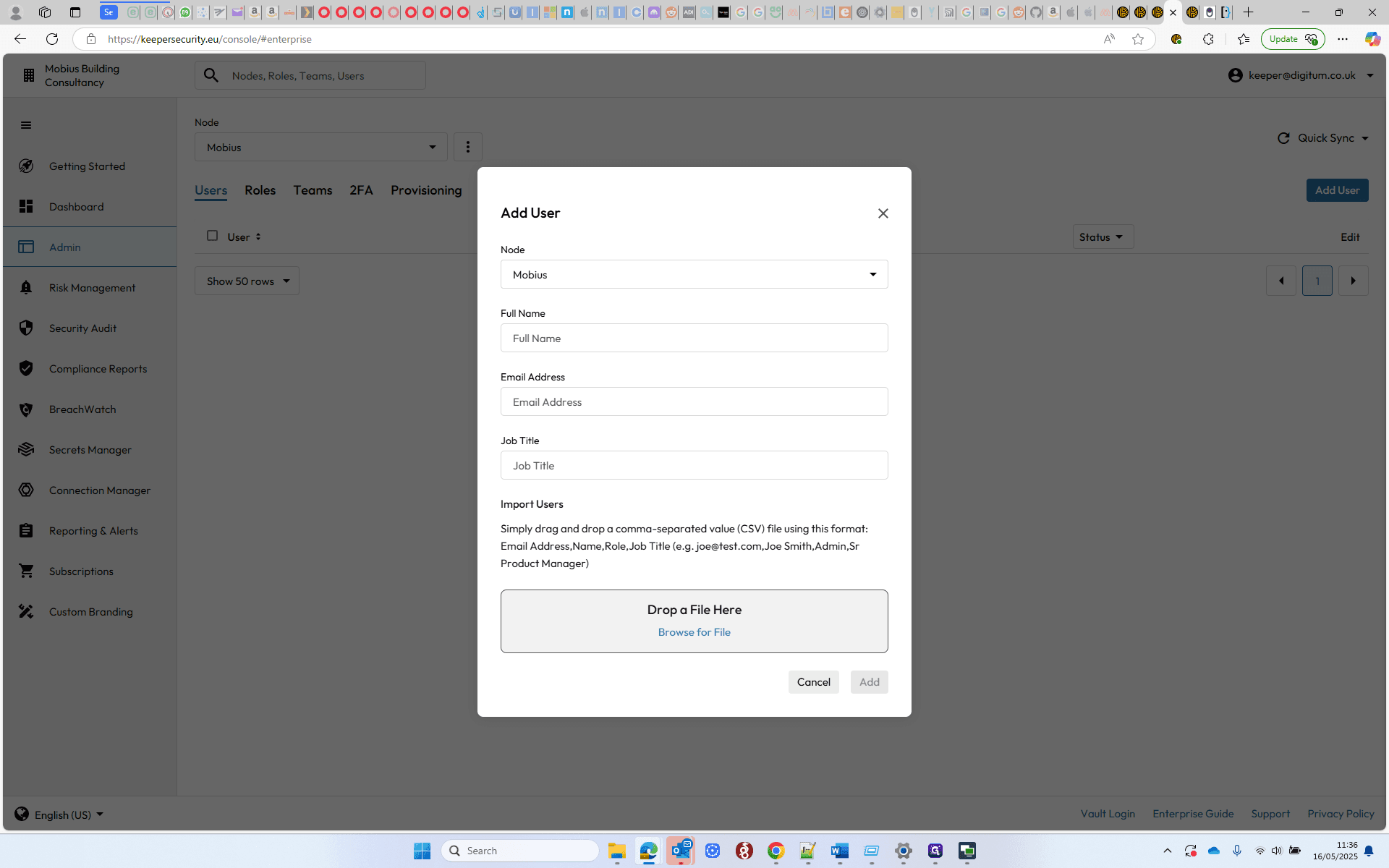This screenshot has height=868, width=1389.
Task: Click the Email Address input field
Action: pos(694,401)
